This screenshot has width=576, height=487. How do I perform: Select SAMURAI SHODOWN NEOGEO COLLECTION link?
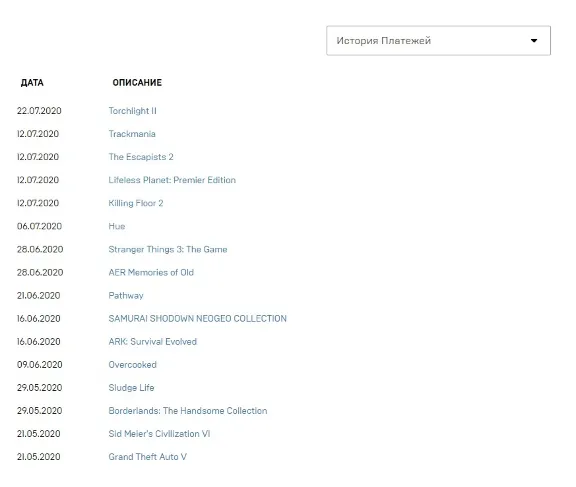[x=197, y=318]
